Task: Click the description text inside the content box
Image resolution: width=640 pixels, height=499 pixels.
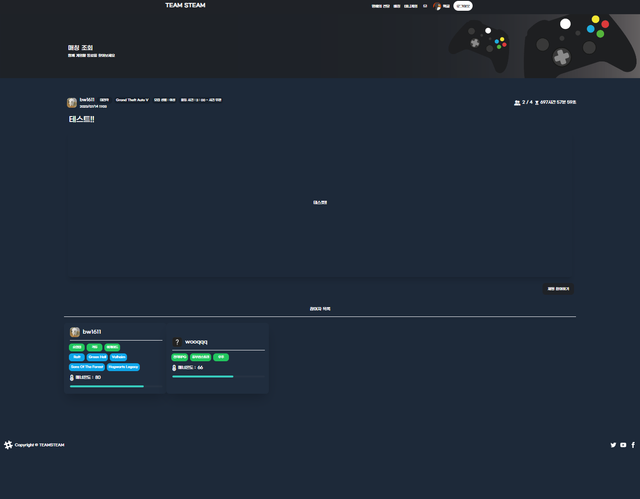Action: (x=320, y=203)
